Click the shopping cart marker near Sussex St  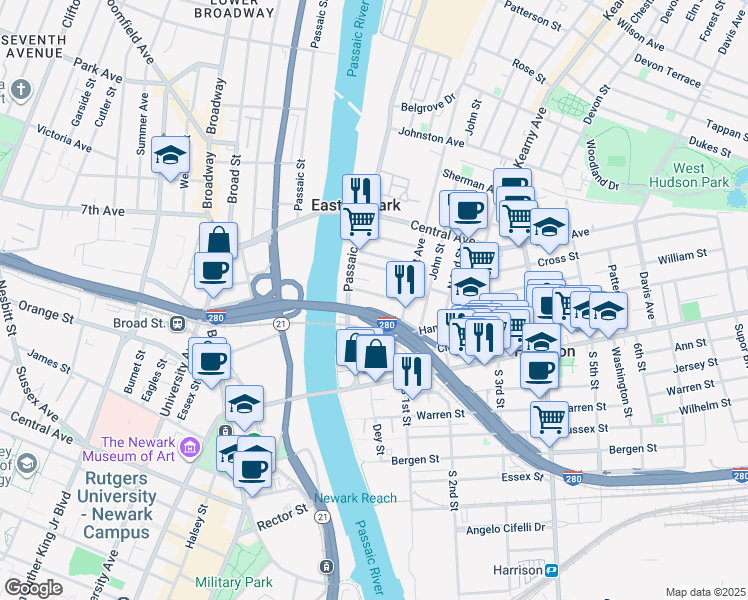pyautogui.click(x=550, y=421)
